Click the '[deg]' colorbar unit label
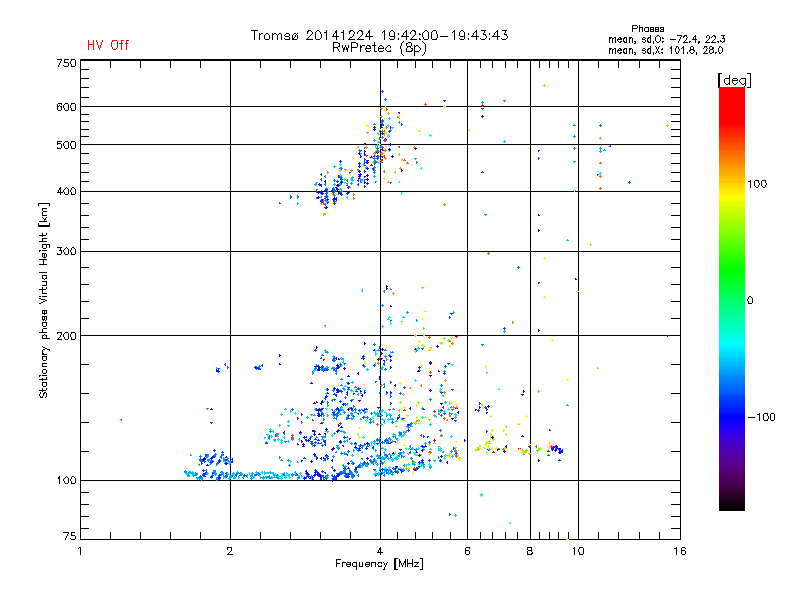 tap(734, 80)
